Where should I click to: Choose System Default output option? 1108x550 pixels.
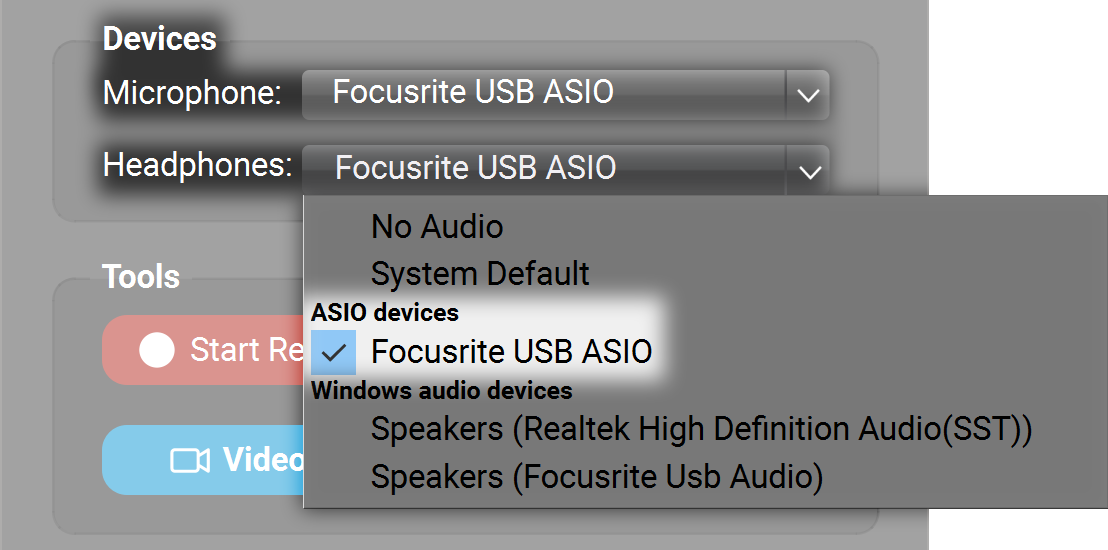480,274
